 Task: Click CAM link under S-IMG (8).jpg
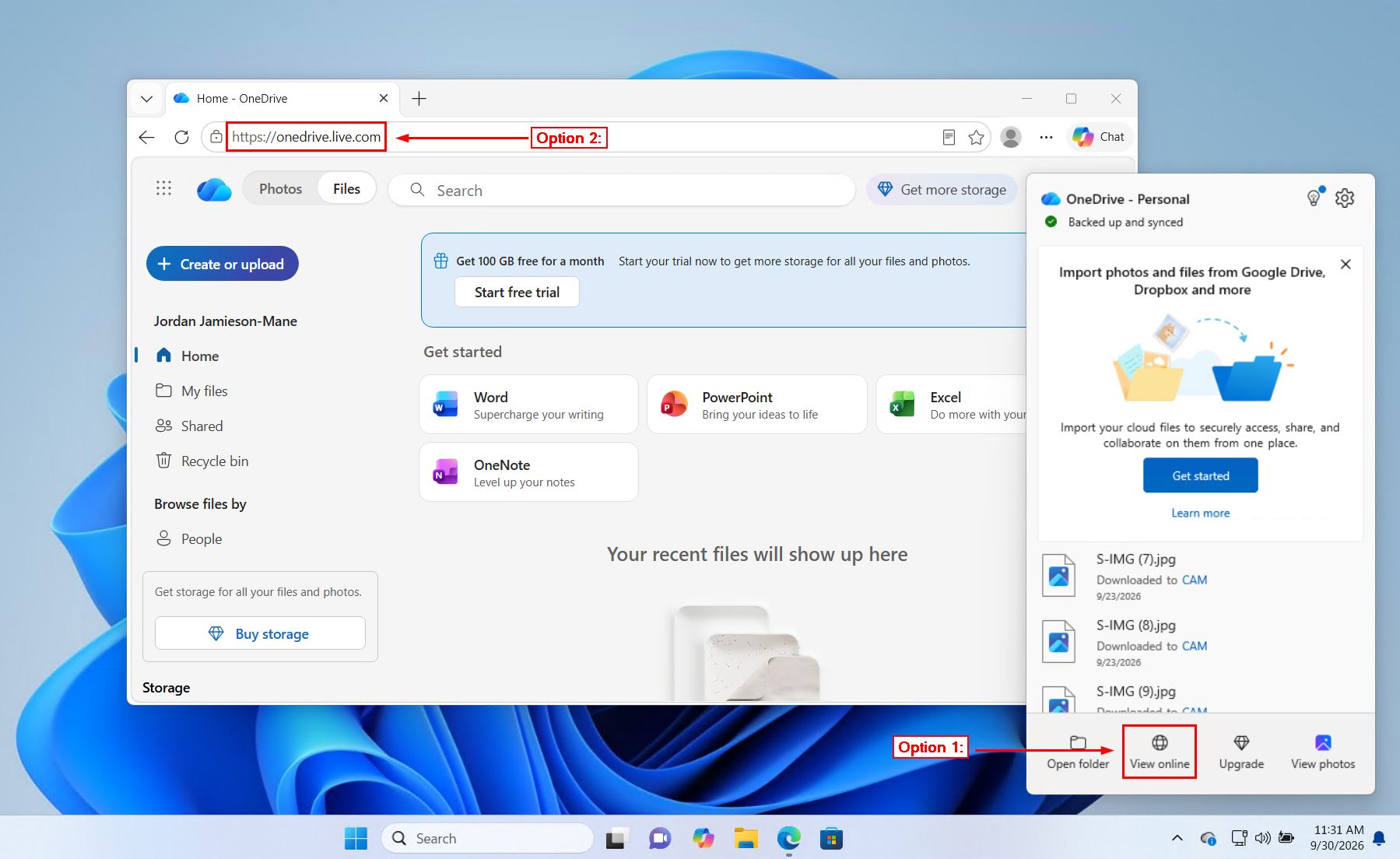click(x=1195, y=646)
